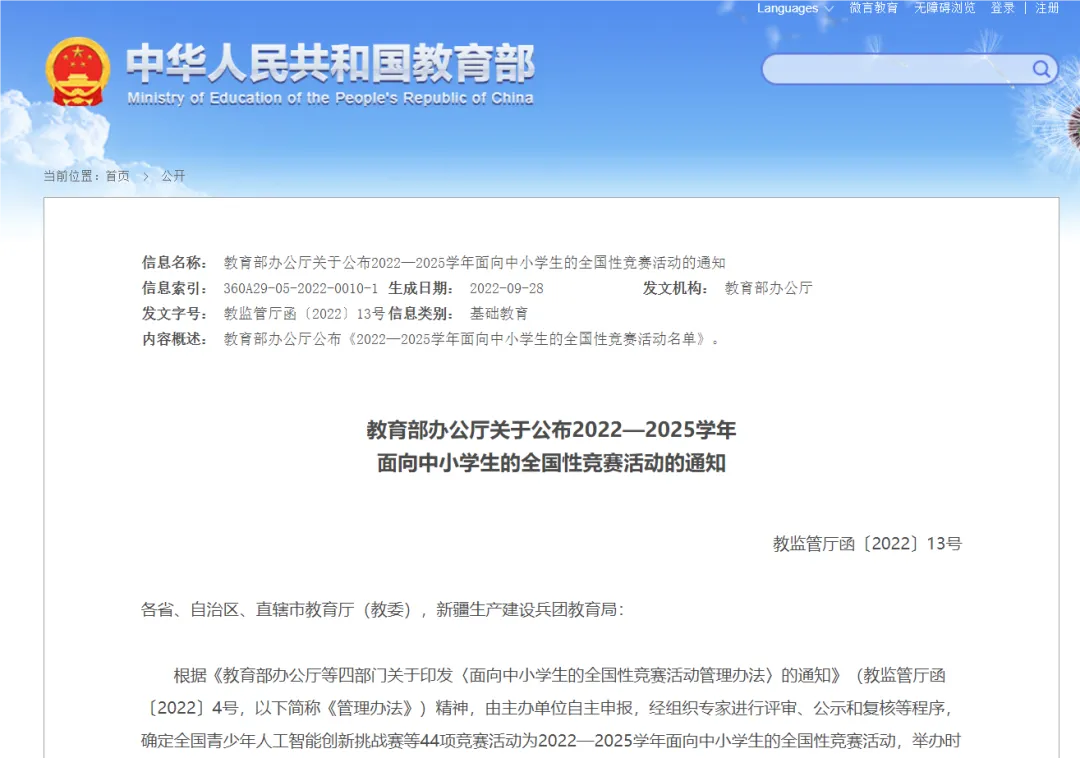The height and width of the screenshot is (758, 1080).
Task: Open the 微言教育 link
Action: 873,8
